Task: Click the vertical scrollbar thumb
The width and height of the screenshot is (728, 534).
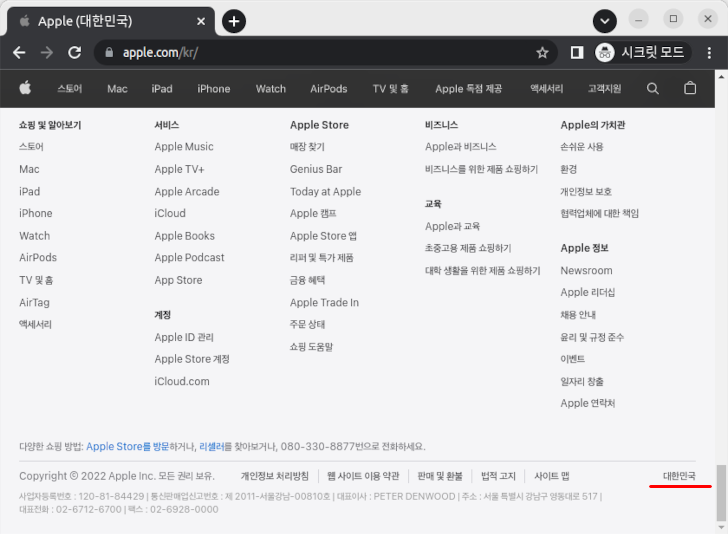Action: [x=721, y=493]
